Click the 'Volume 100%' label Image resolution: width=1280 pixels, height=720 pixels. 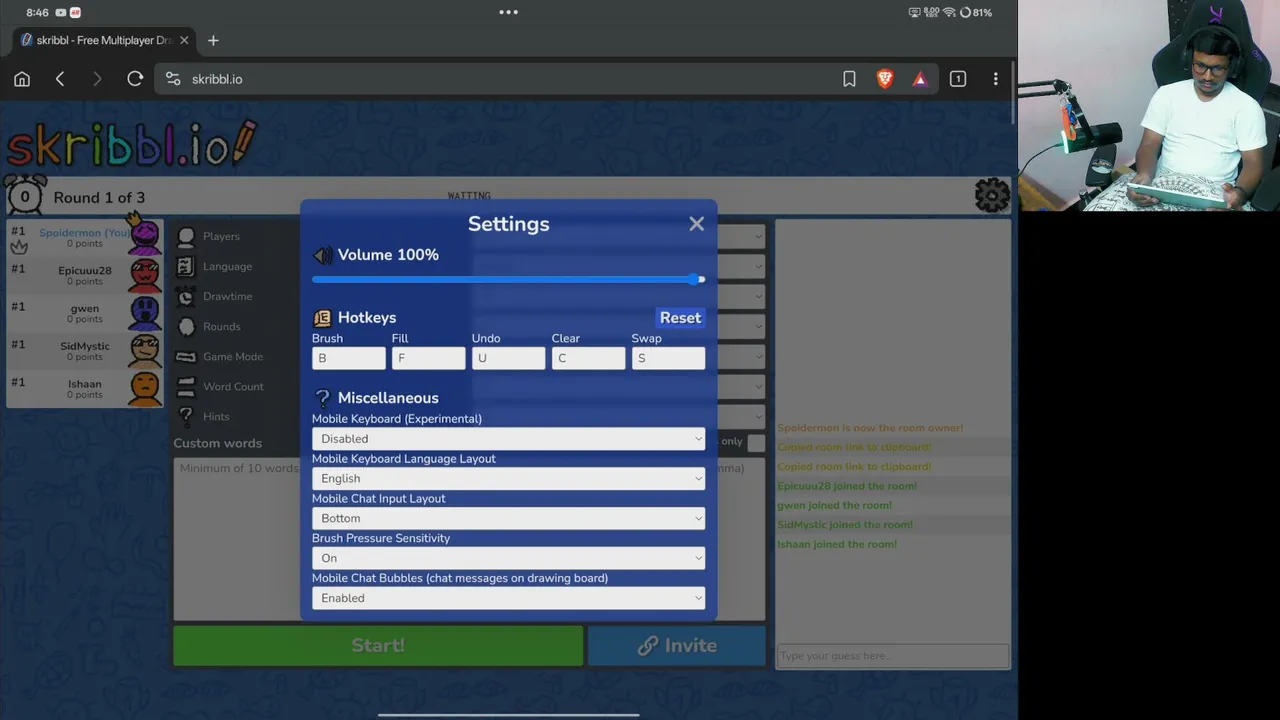tap(388, 255)
